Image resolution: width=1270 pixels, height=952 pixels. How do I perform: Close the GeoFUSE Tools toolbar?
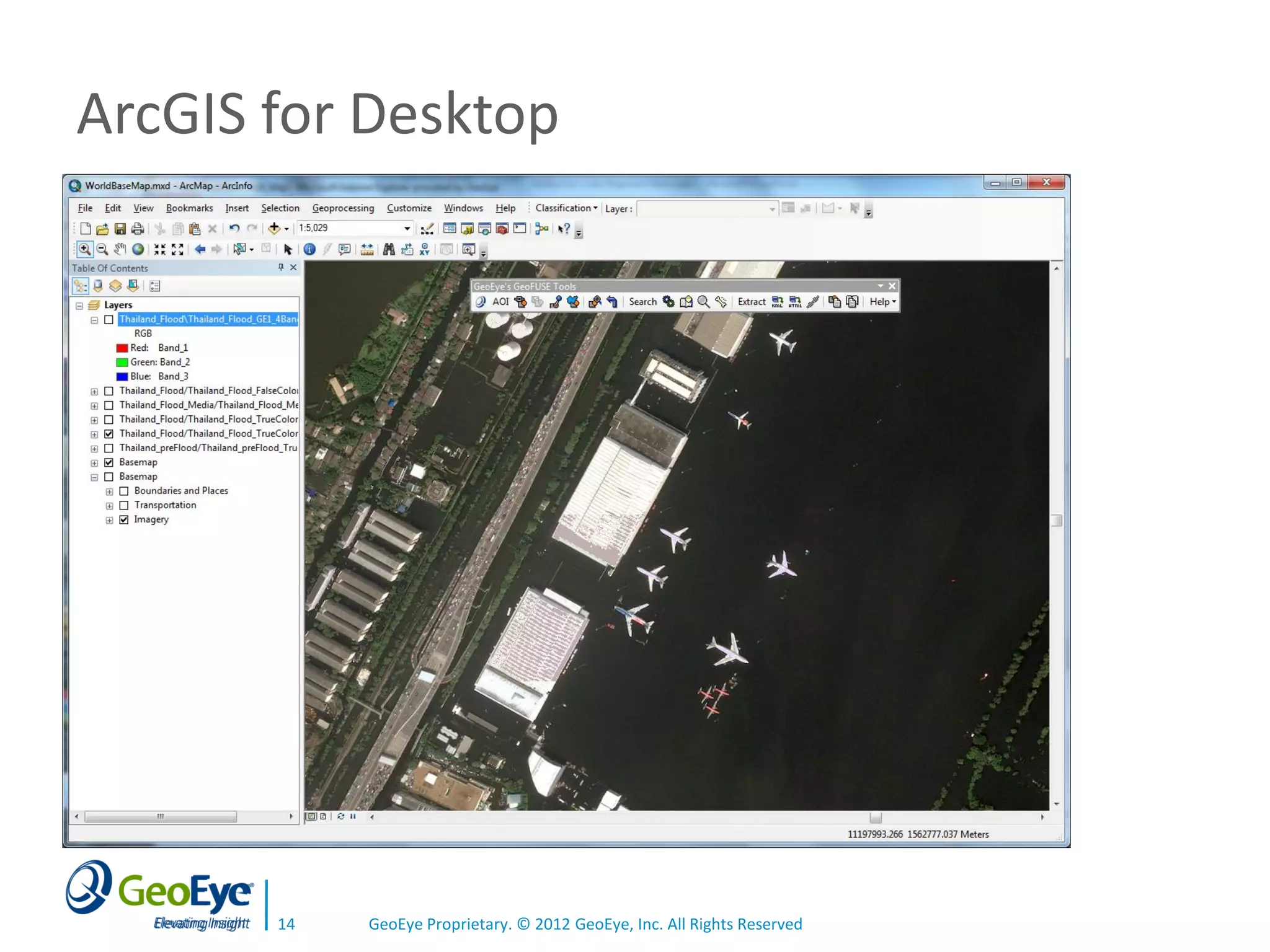pyautogui.click(x=892, y=286)
